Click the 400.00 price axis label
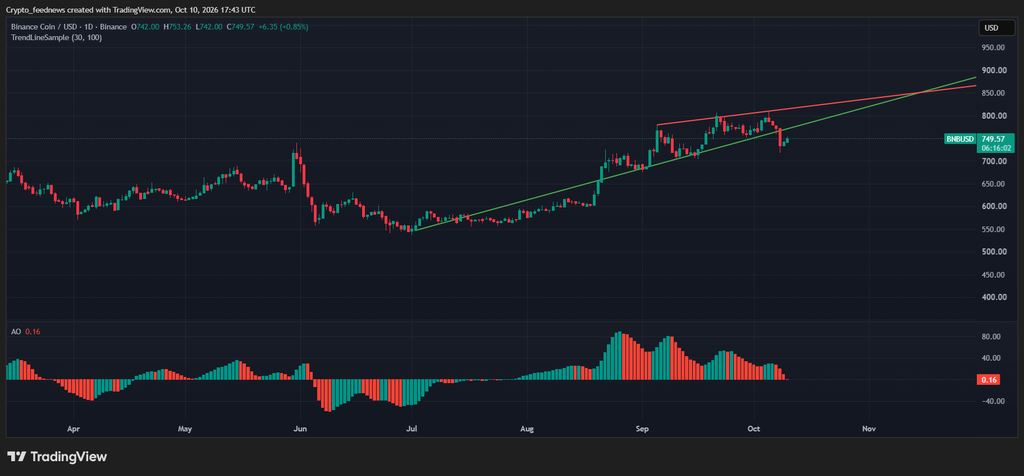The image size is (1024, 476). (x=993, y=297)
